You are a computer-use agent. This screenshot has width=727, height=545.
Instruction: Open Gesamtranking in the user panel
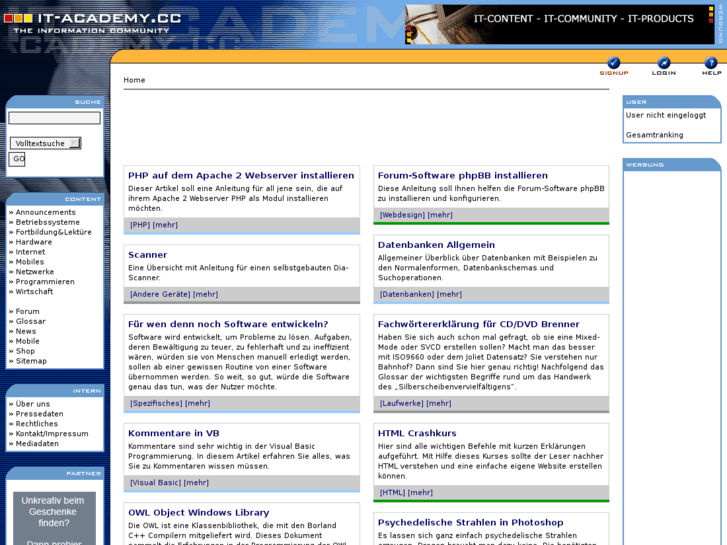click(654, 135)
